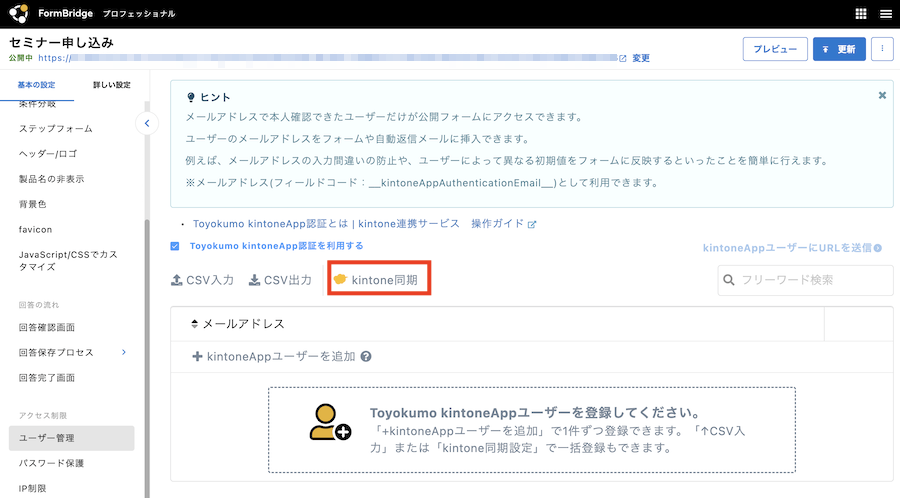The height and width of the screenshot is (498, 900).
Task: Select ユーザー管理 in the sidebar
Action: pos(46,438)
